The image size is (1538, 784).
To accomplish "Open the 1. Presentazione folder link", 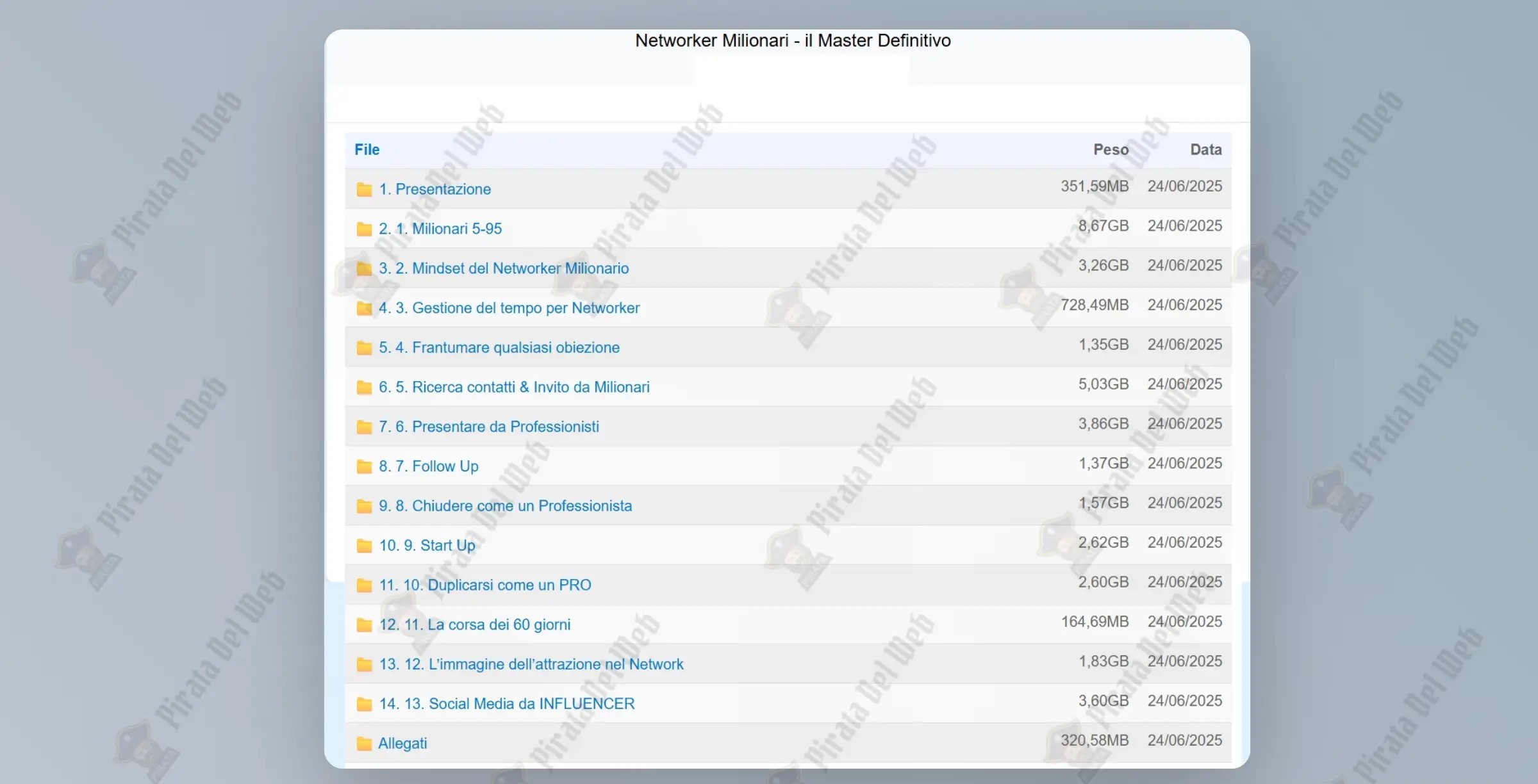I will pyautogui.click(x=435, y=189).
